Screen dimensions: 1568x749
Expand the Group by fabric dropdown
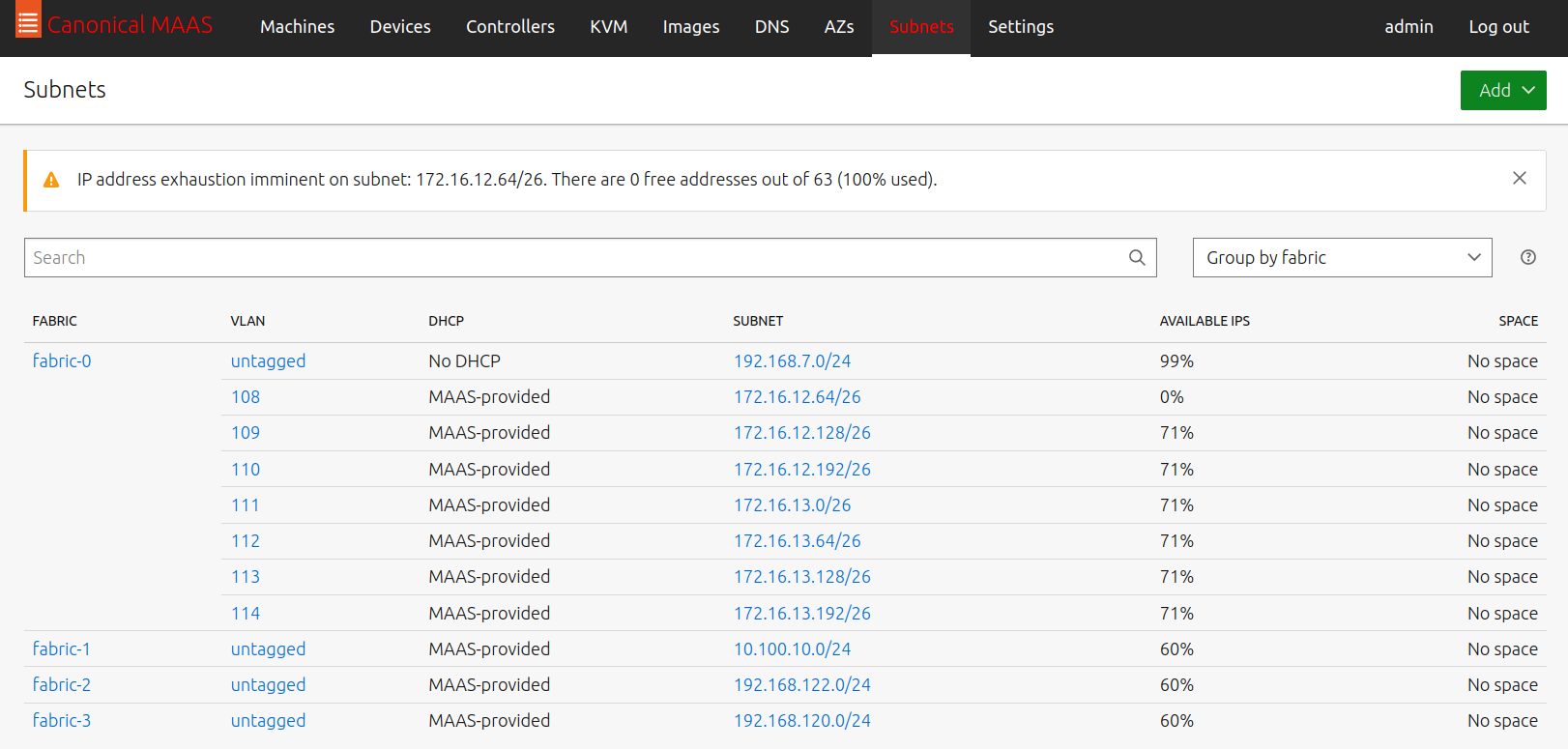[1341, 257]
